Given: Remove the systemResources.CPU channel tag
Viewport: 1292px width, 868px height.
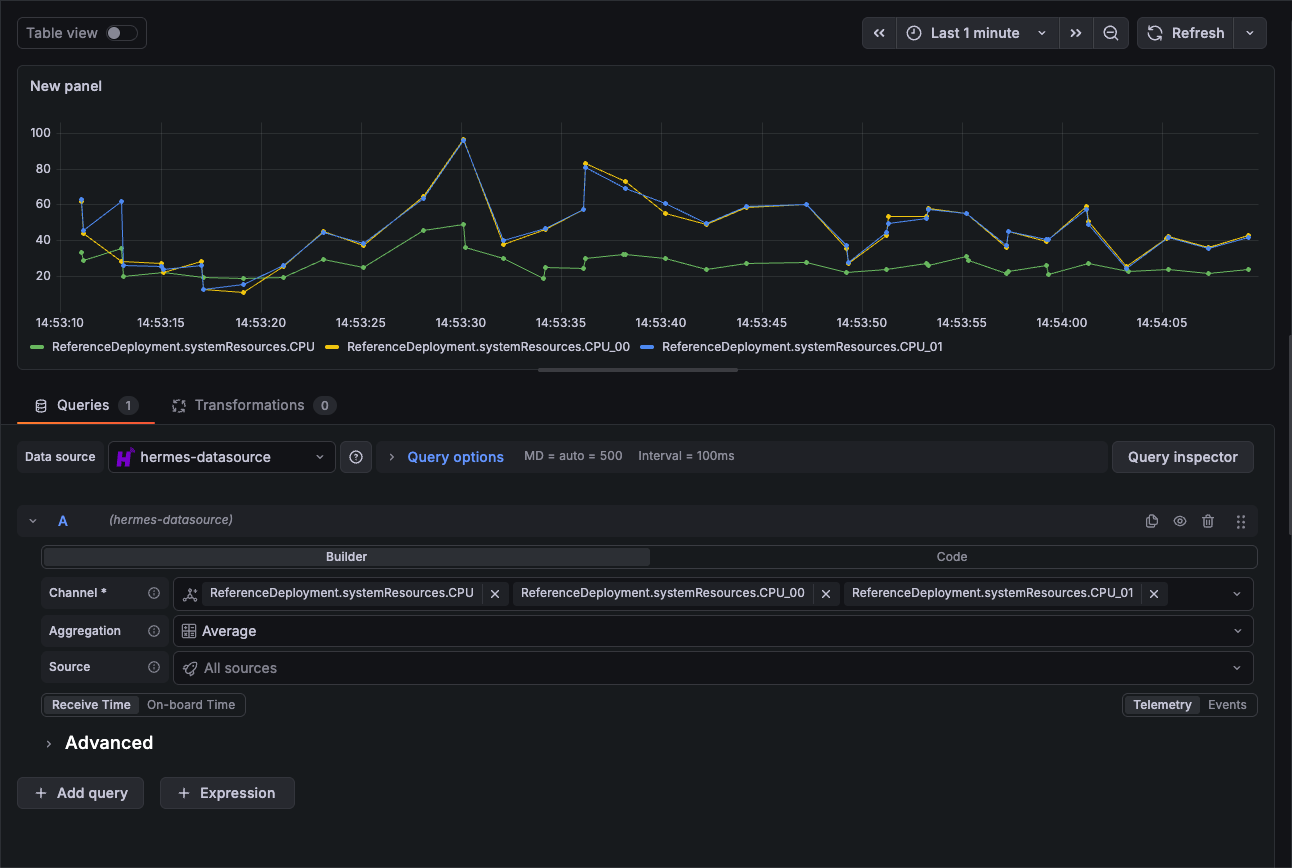Looking at the screenshot, I should 495,594.
